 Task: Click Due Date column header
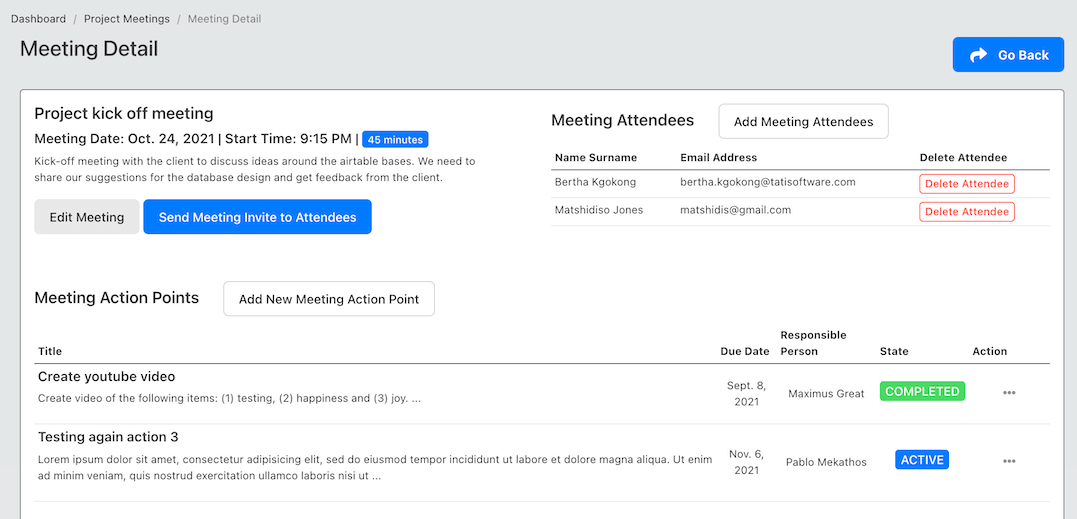[745, 351]
